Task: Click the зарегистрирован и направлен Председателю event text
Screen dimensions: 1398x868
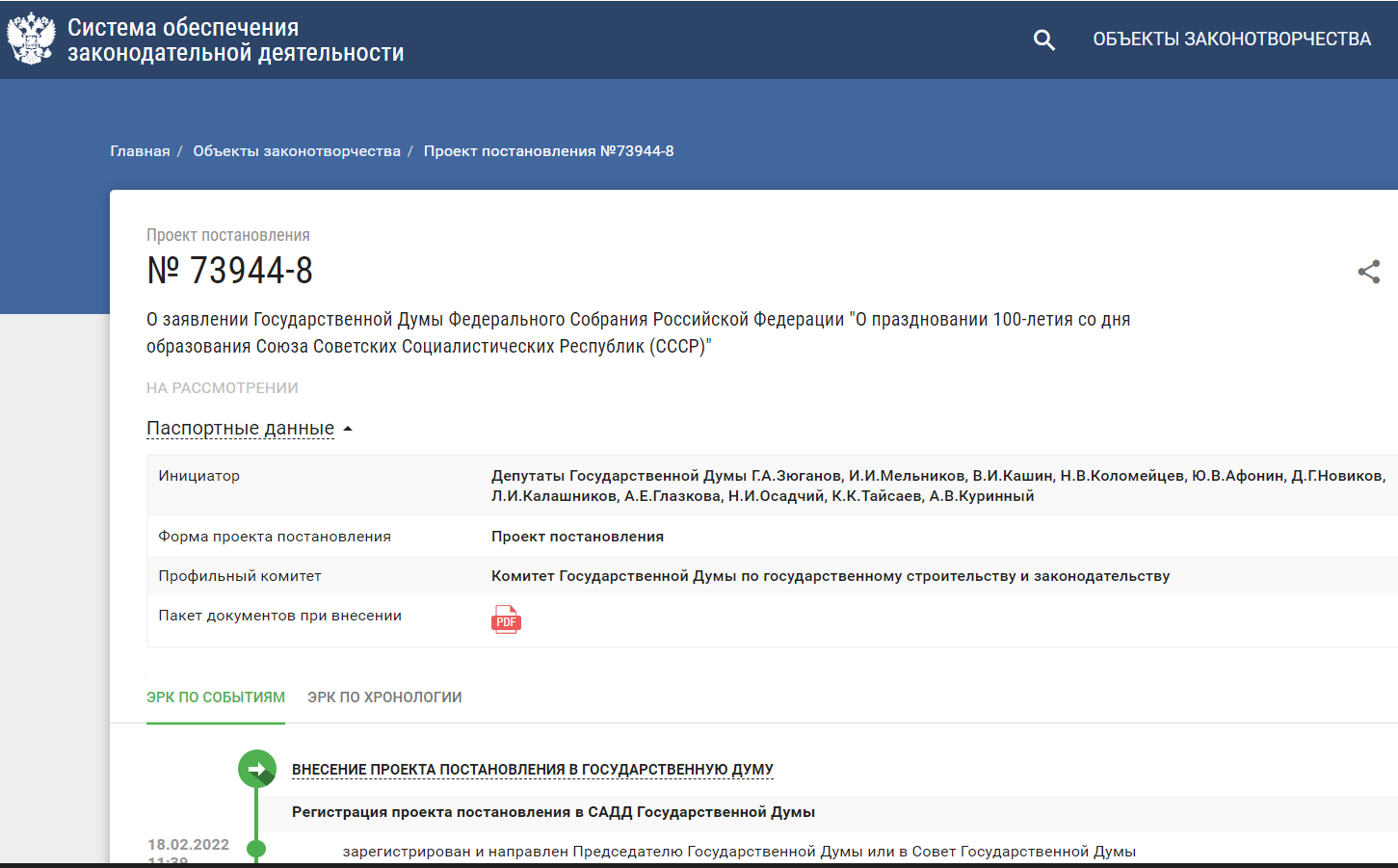Action: click(x=739, y=852)
